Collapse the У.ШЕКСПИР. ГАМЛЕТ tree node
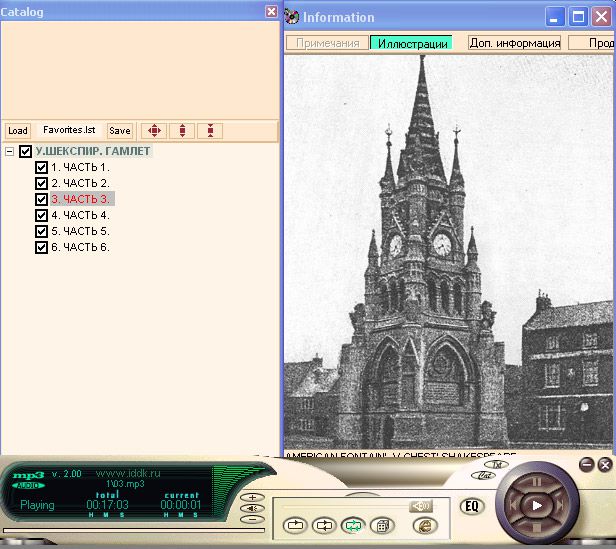Image resolution: width=616 pixels, height=549 pixels. pos(9,152)
